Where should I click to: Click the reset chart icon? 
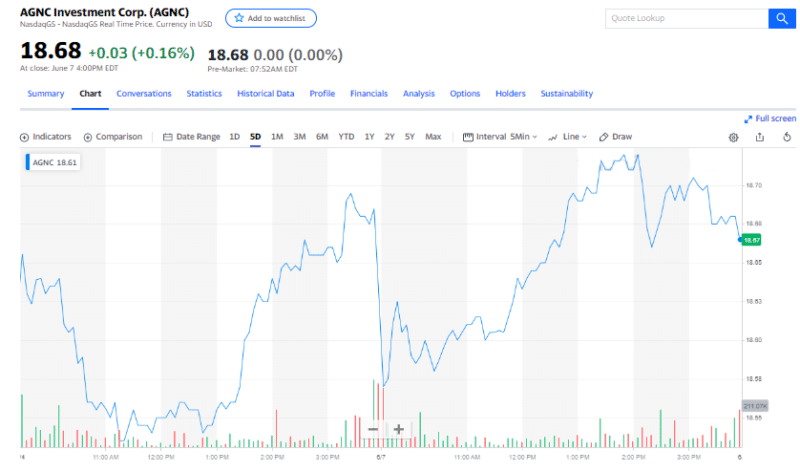click(x=787, y=137)
